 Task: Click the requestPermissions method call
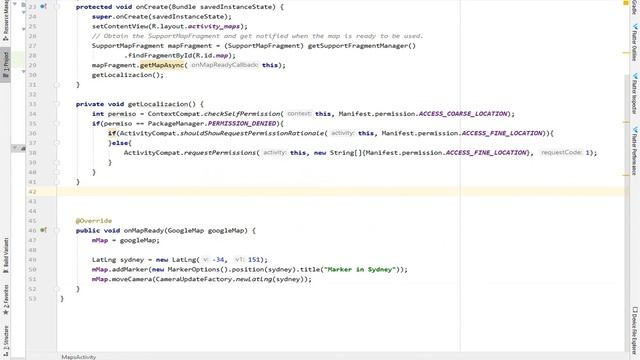[x=220, y=153]
